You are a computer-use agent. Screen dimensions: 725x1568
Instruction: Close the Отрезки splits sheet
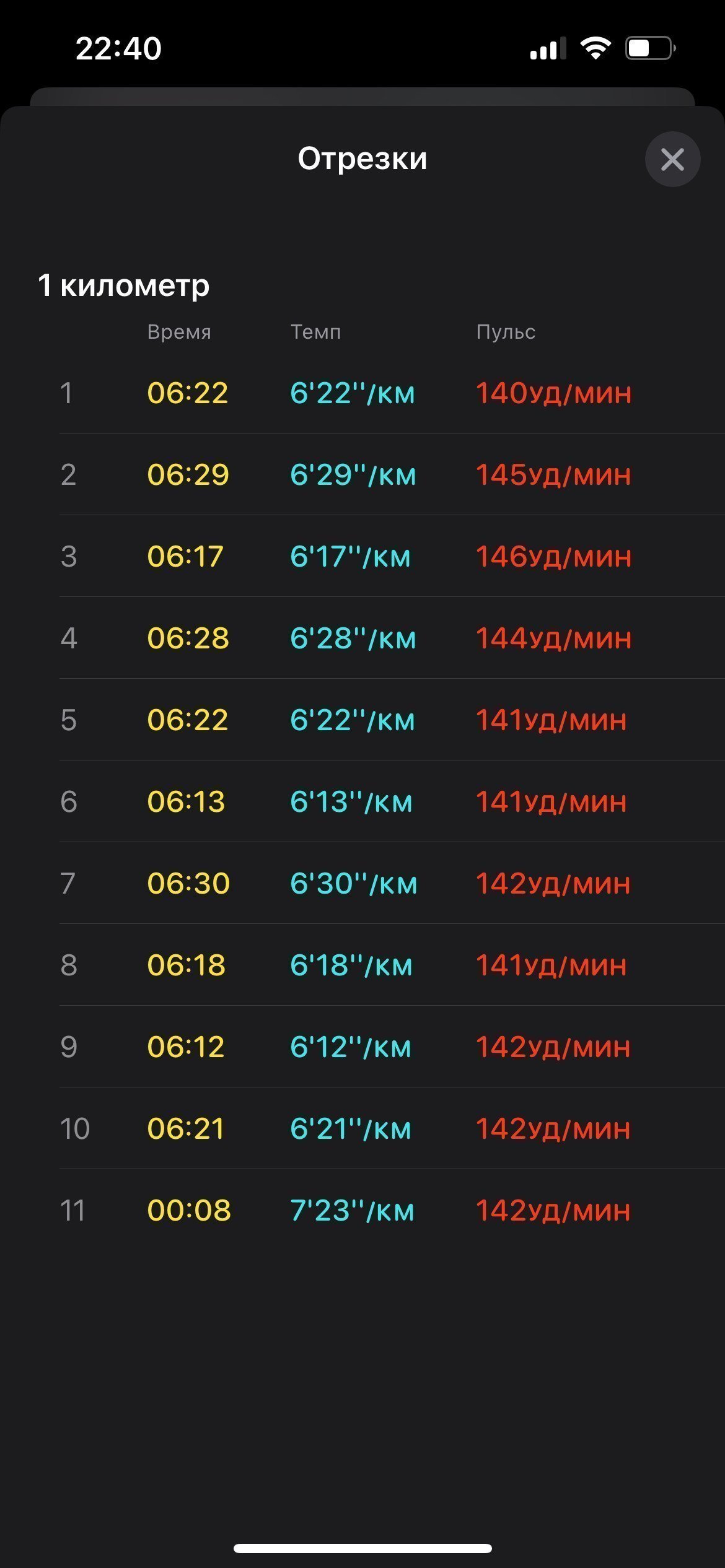[x=672, y=159]
